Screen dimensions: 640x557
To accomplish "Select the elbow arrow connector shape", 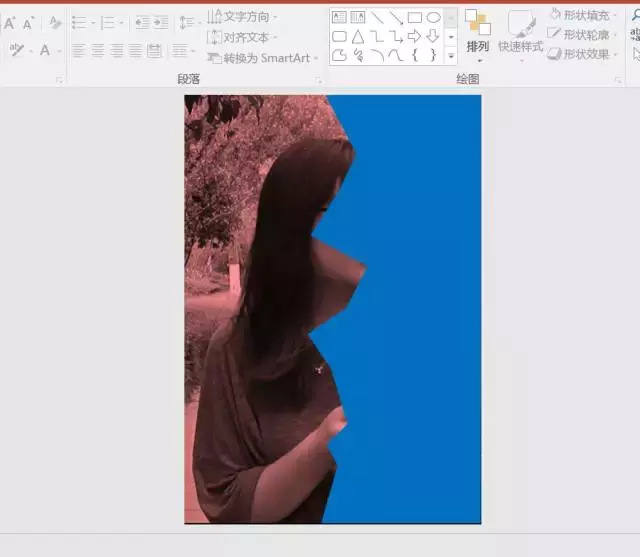I will [396, 36].
